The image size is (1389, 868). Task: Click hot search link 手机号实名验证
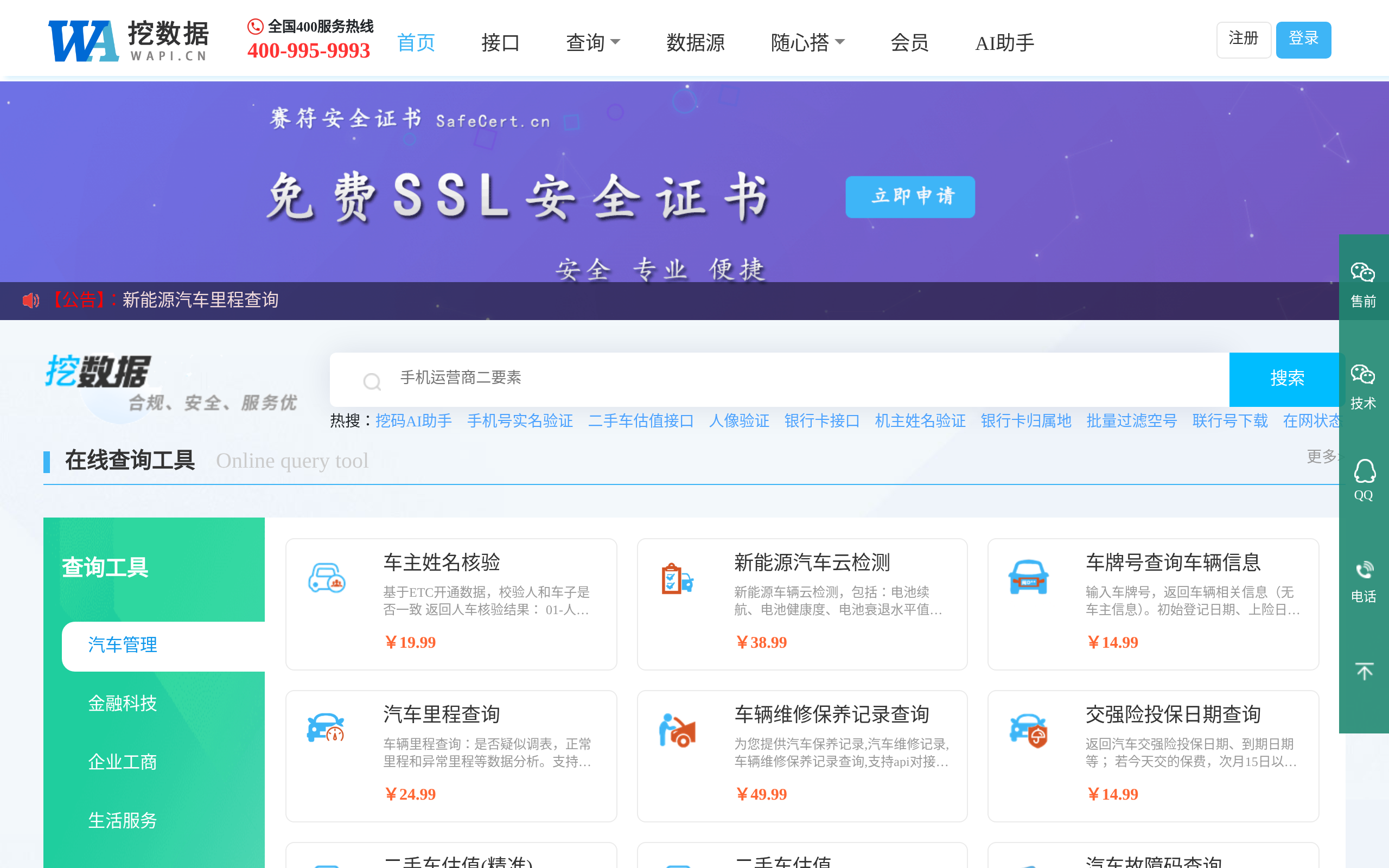point(520,421)
